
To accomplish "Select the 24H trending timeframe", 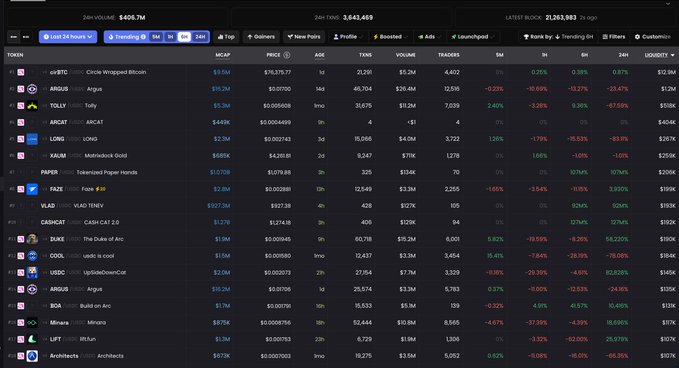I will (200, 37).
